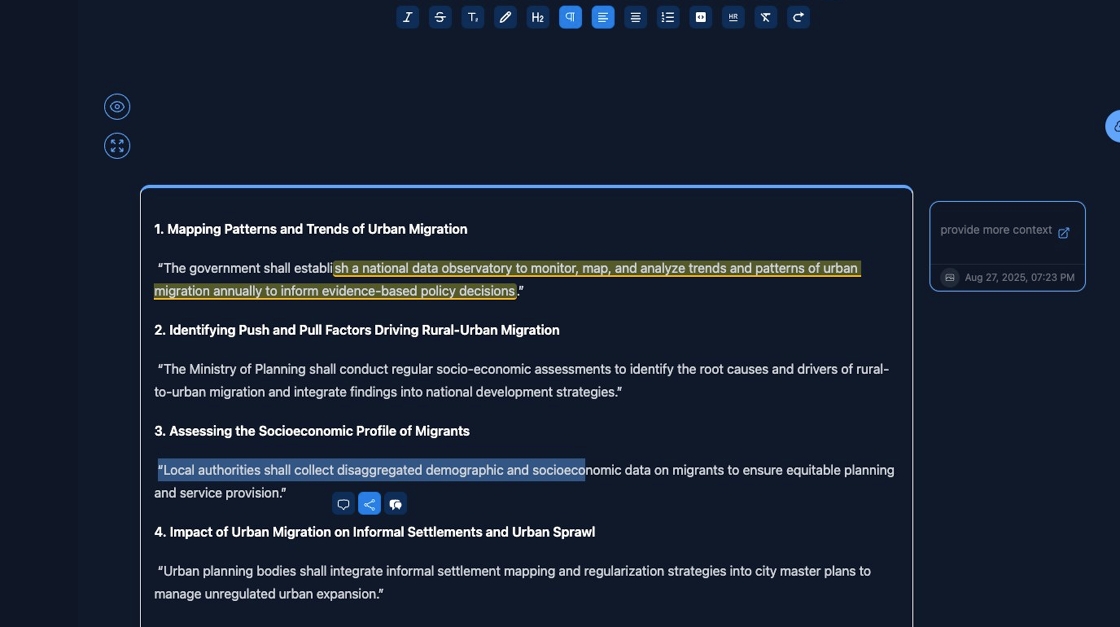The image size is (1120, 627).
Task: Click the heading '4. Impact of Urban Migration on Informal Settlements'
Action: 374,532
